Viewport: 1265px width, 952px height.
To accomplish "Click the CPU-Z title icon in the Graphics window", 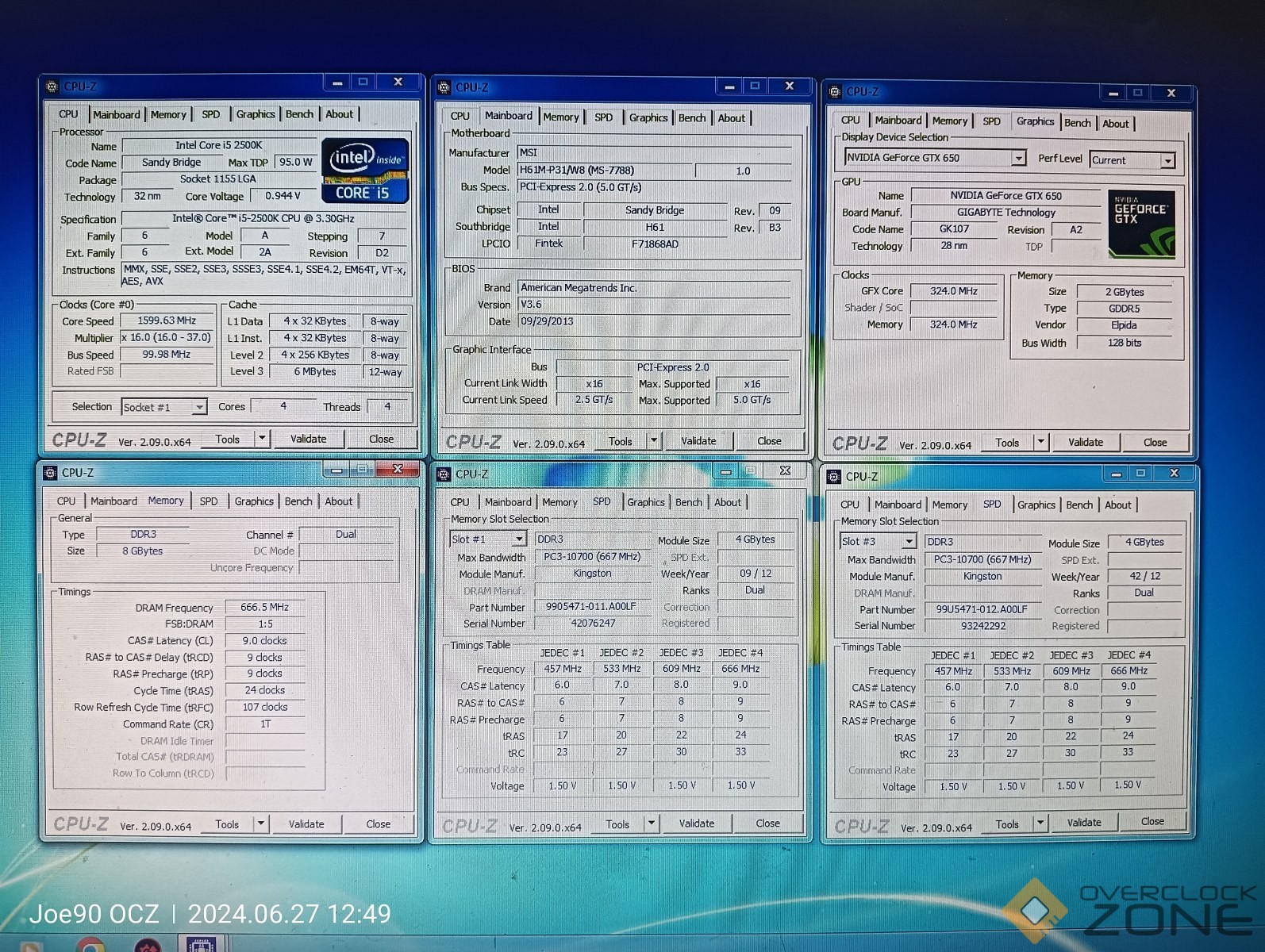I will click(x=835, y=91).
